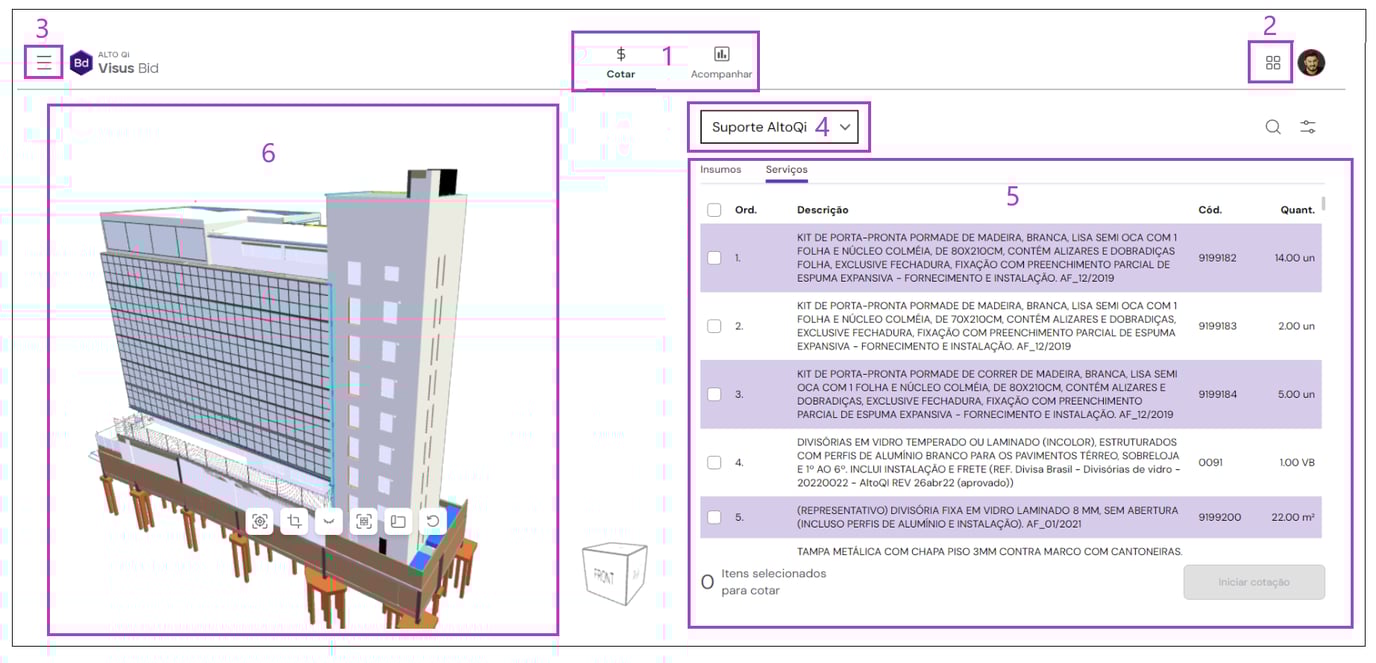This screenshot has height=663, width=1376.
Task: Open the filter sliders icon
Action: click(x=1307, y=127)
